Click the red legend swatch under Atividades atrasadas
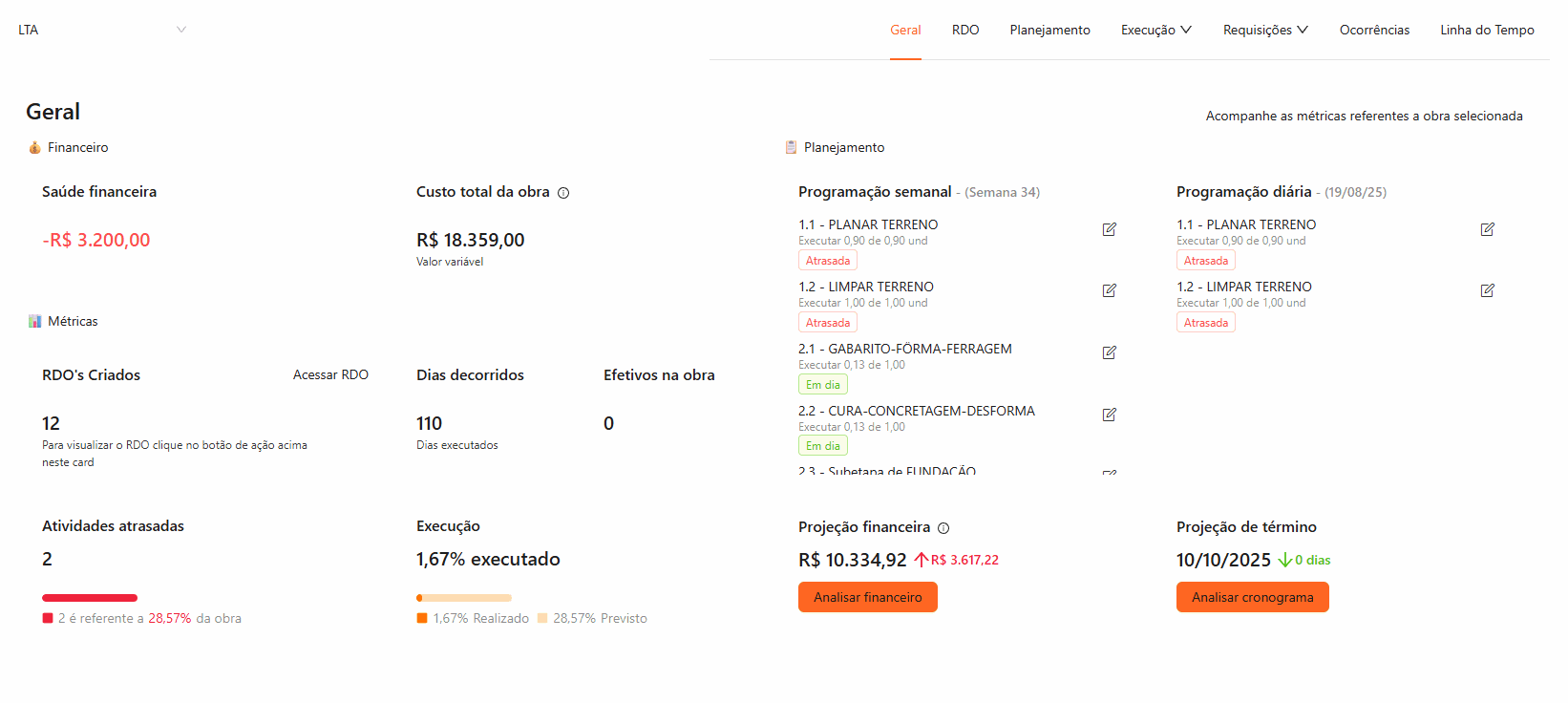Image resolution: width=1568 pixels, height=703 pixels. coord(48,618)
